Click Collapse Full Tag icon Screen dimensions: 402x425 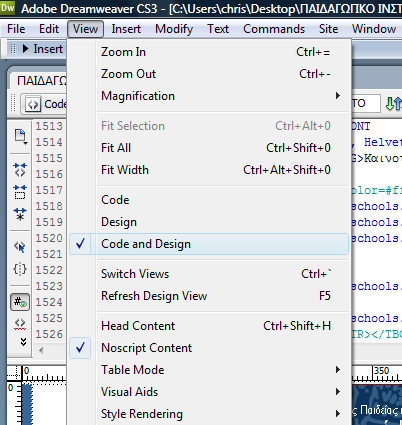coord(20,170)
